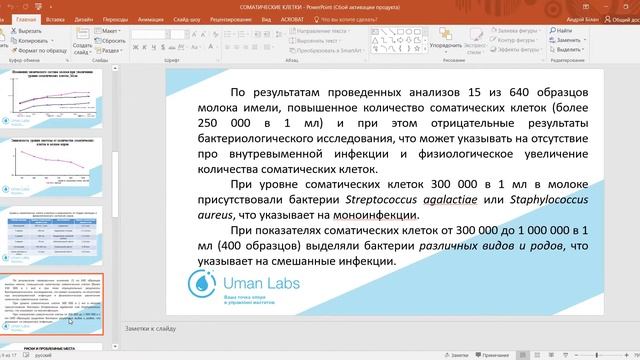This screenshot has width=640, height=360.
Task: Align text left in paragraph group
Action: click(x=227, y=47)
